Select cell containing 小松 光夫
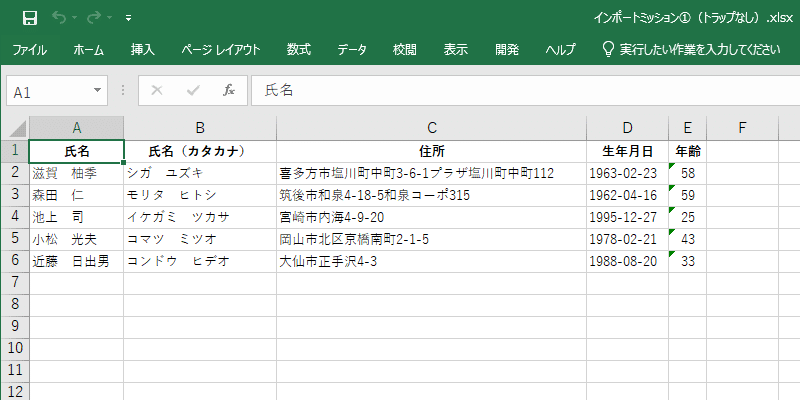This screenshot has height=400, width=800. pos(77,239)
